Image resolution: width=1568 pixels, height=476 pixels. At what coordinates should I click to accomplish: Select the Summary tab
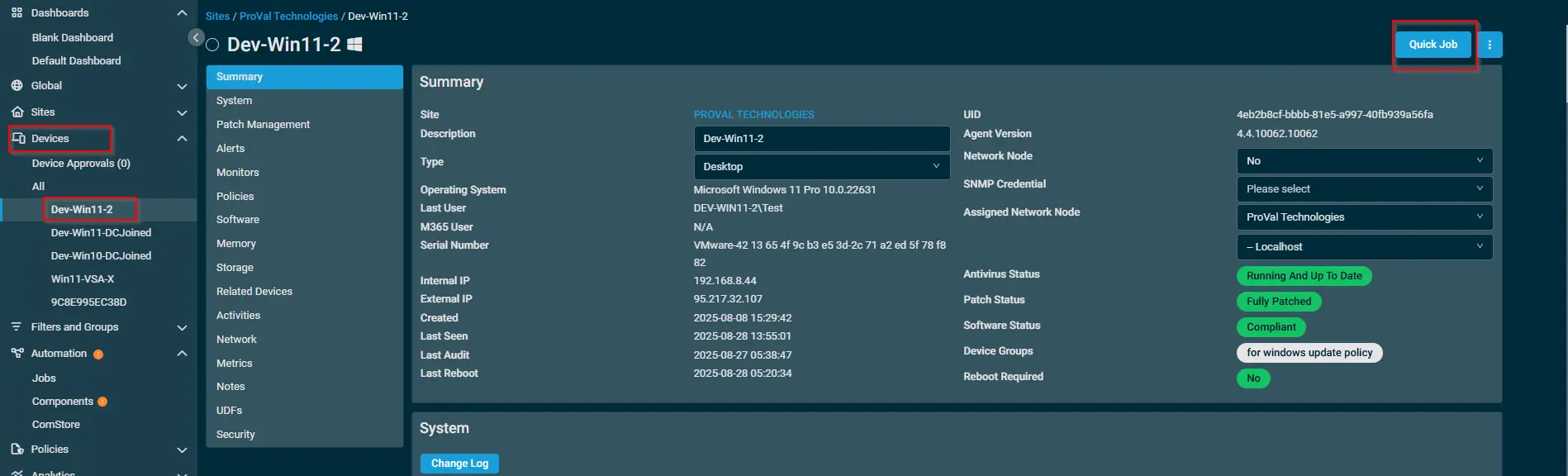tap(305, 77)
